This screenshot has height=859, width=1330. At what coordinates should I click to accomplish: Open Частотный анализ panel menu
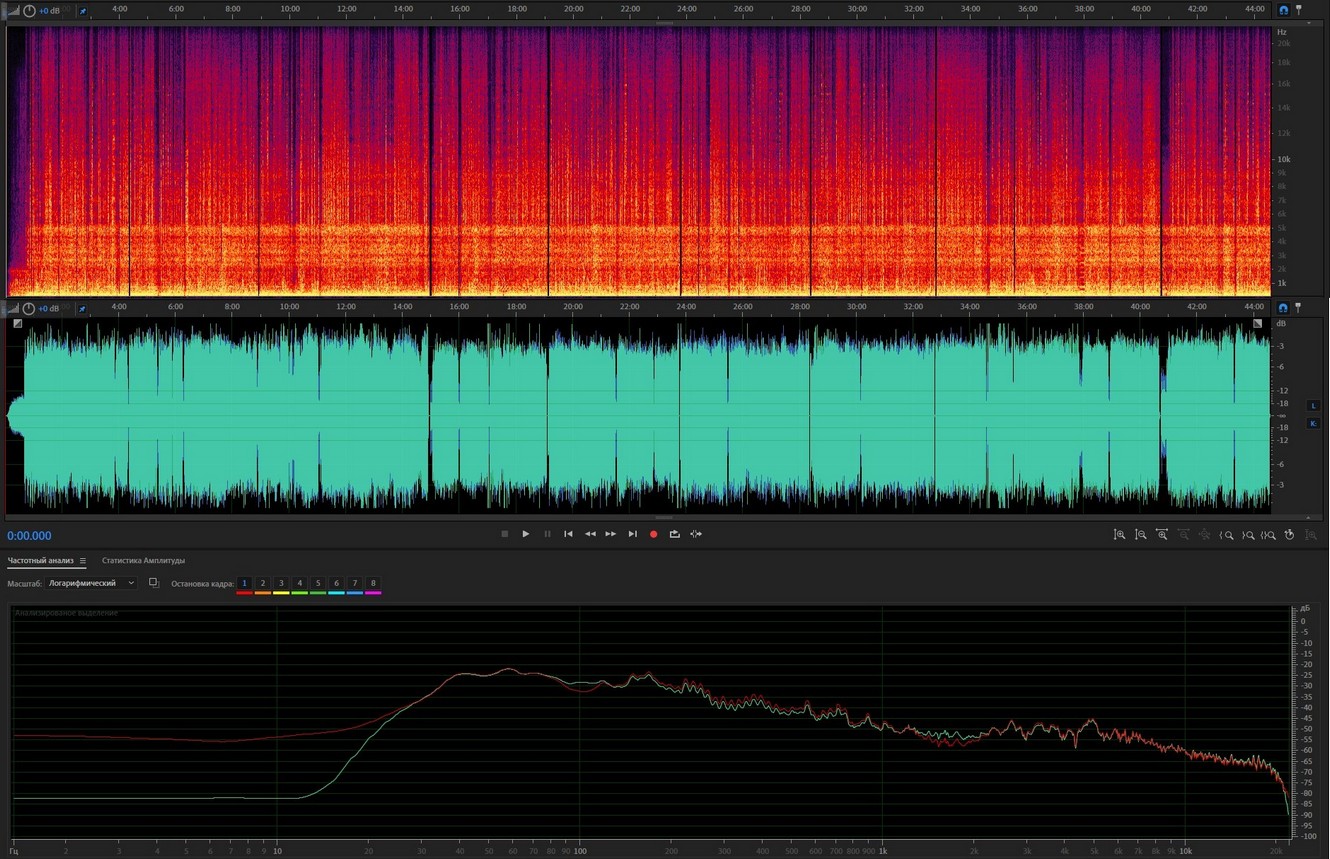coord(83,561)
